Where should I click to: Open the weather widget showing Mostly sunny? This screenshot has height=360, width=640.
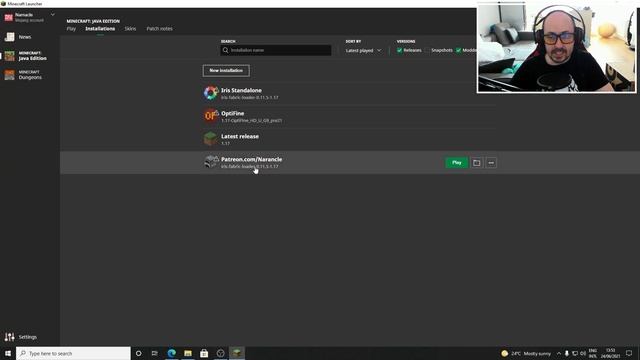526,353
